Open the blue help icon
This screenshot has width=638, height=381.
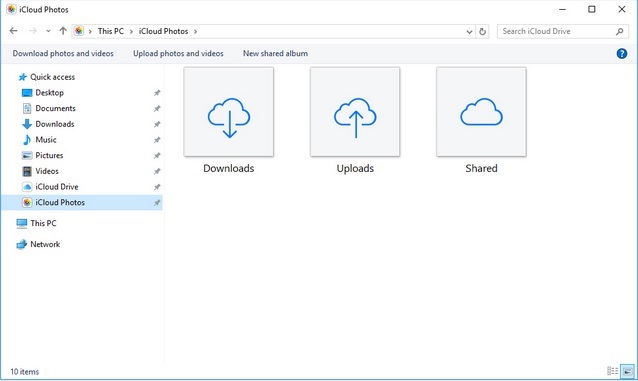tap(622, 53)
